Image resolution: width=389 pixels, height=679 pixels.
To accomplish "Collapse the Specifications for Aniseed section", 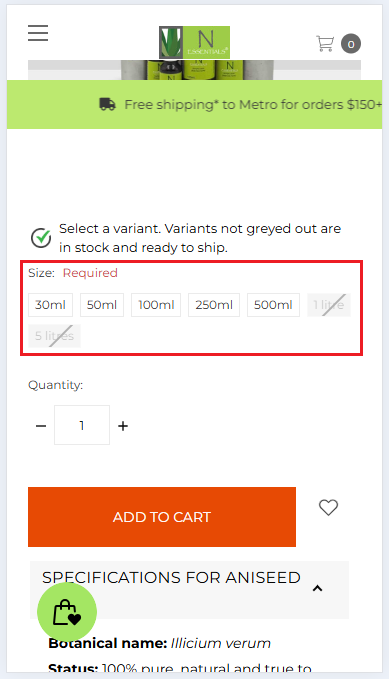I will [x=318, y=588].
